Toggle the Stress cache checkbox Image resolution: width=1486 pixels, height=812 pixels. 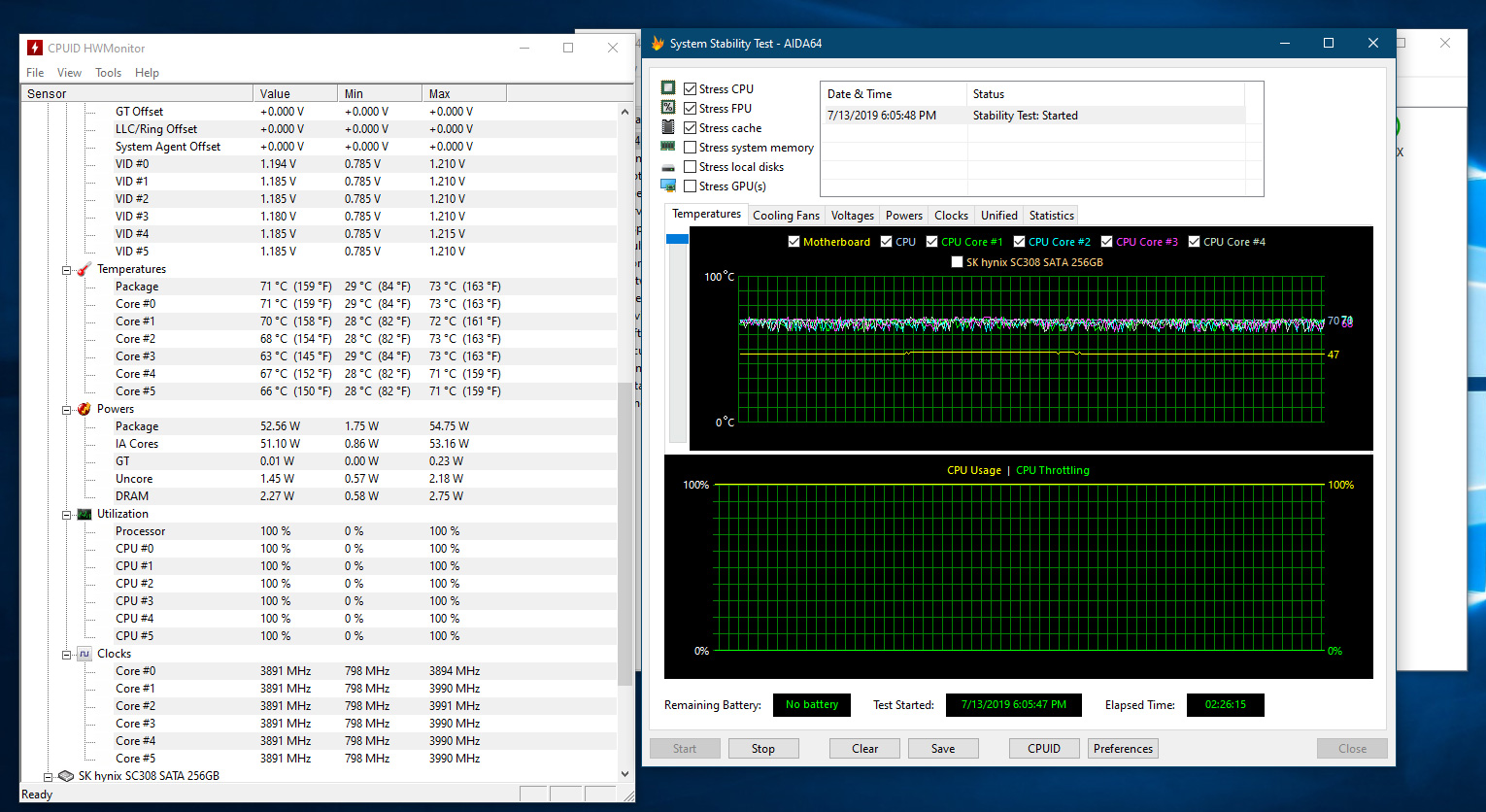point(690,127)
